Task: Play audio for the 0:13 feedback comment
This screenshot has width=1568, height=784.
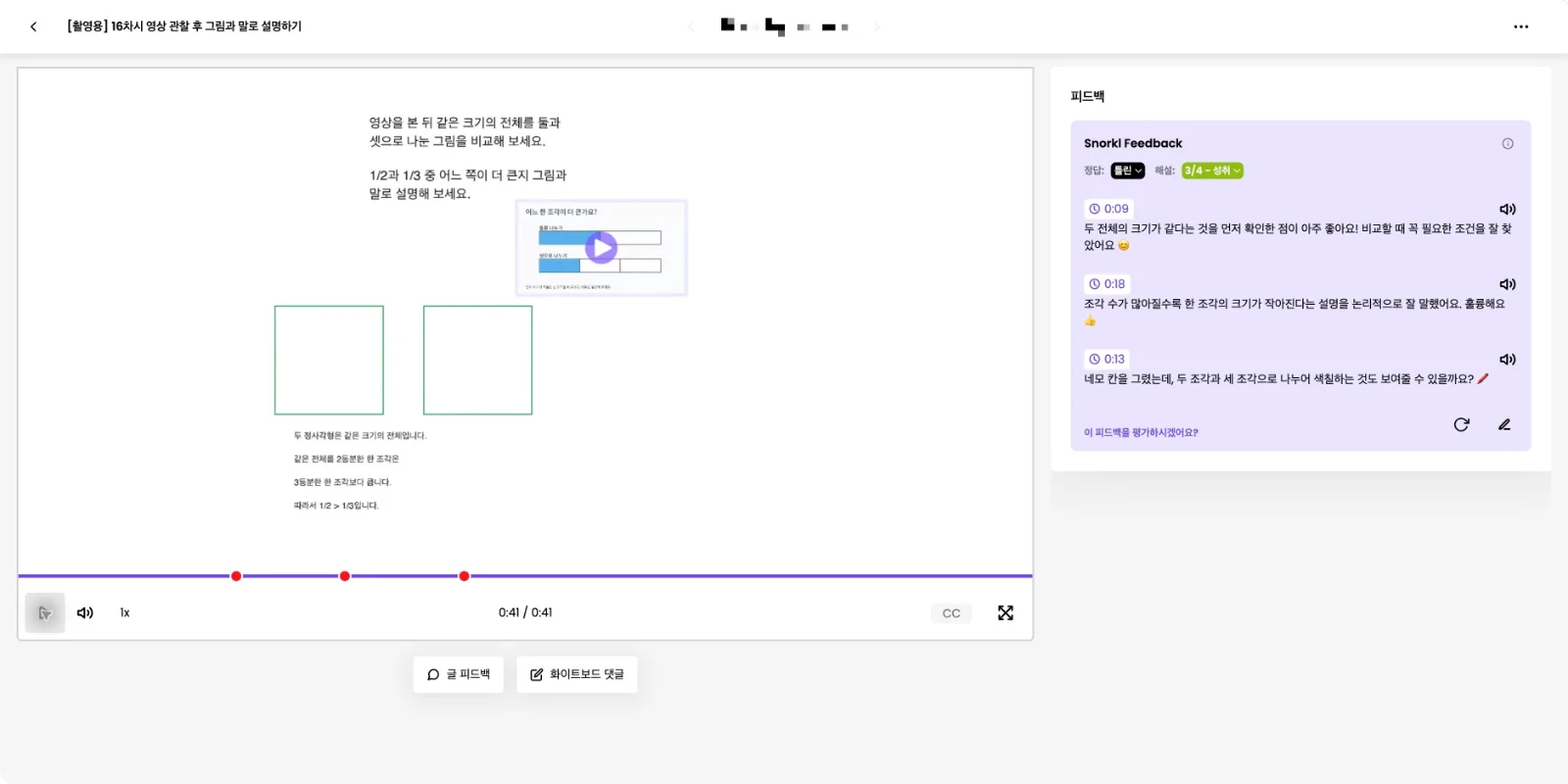Action: tap(1507, 360)
